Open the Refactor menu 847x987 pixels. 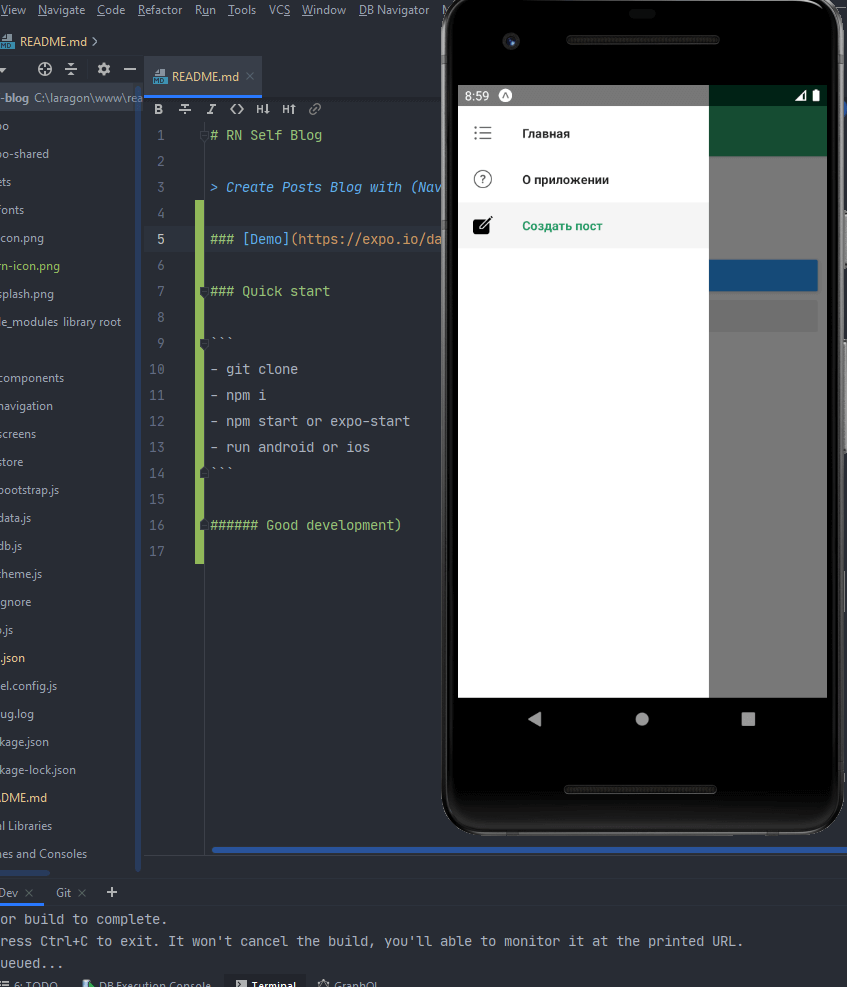160,10
